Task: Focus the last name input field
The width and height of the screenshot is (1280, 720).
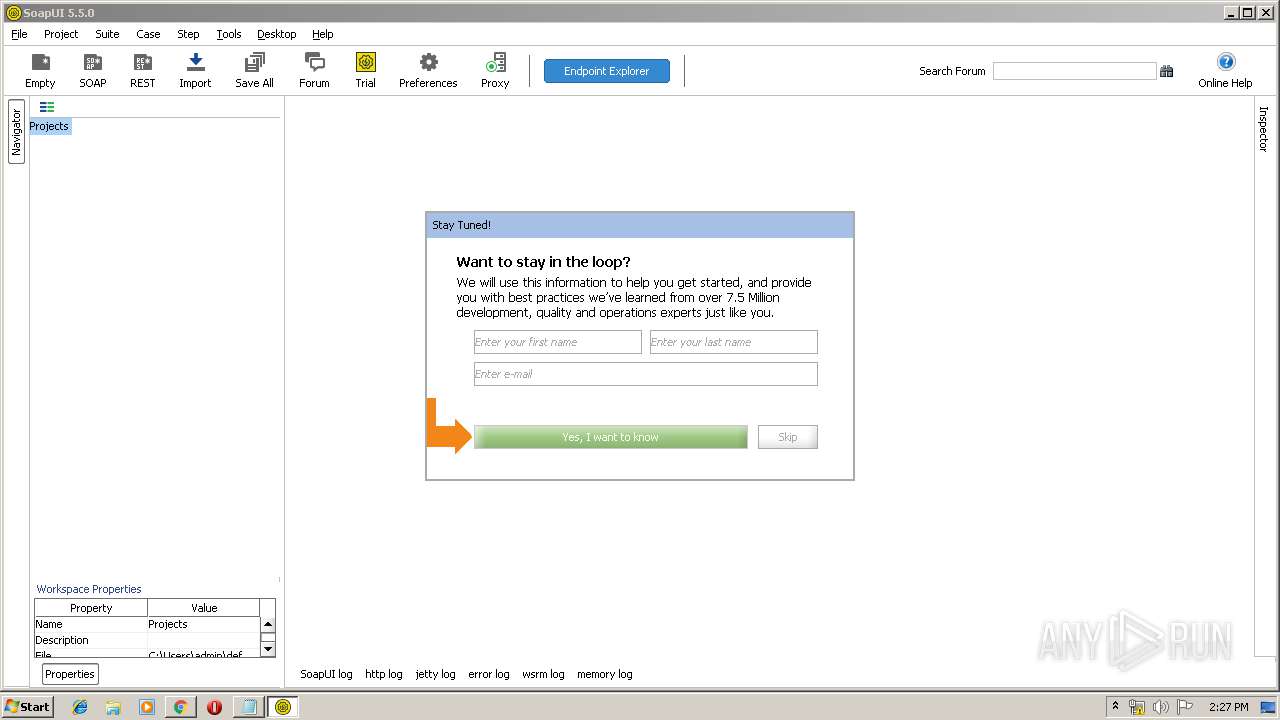Action: [734, 342]
